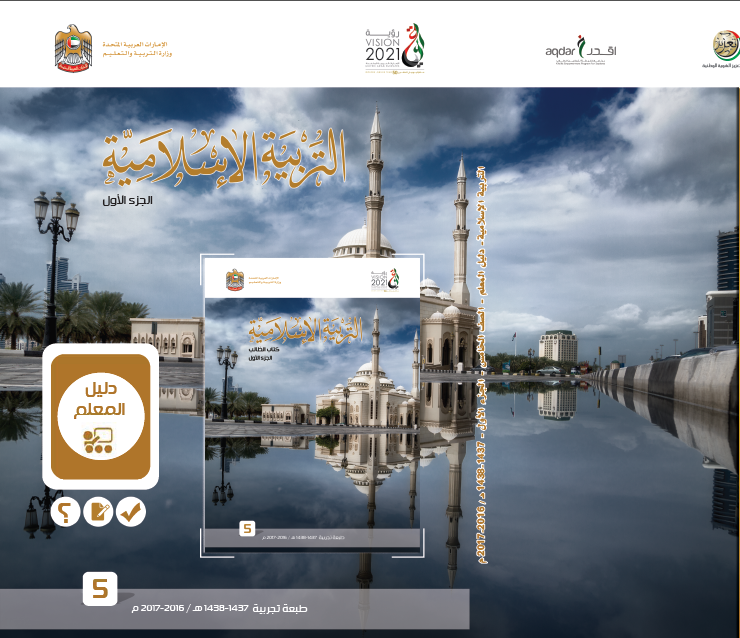This screenshot has height=638, width=740.
Task: Click the small 5 badge on the inner book
Action: (248, 528)
